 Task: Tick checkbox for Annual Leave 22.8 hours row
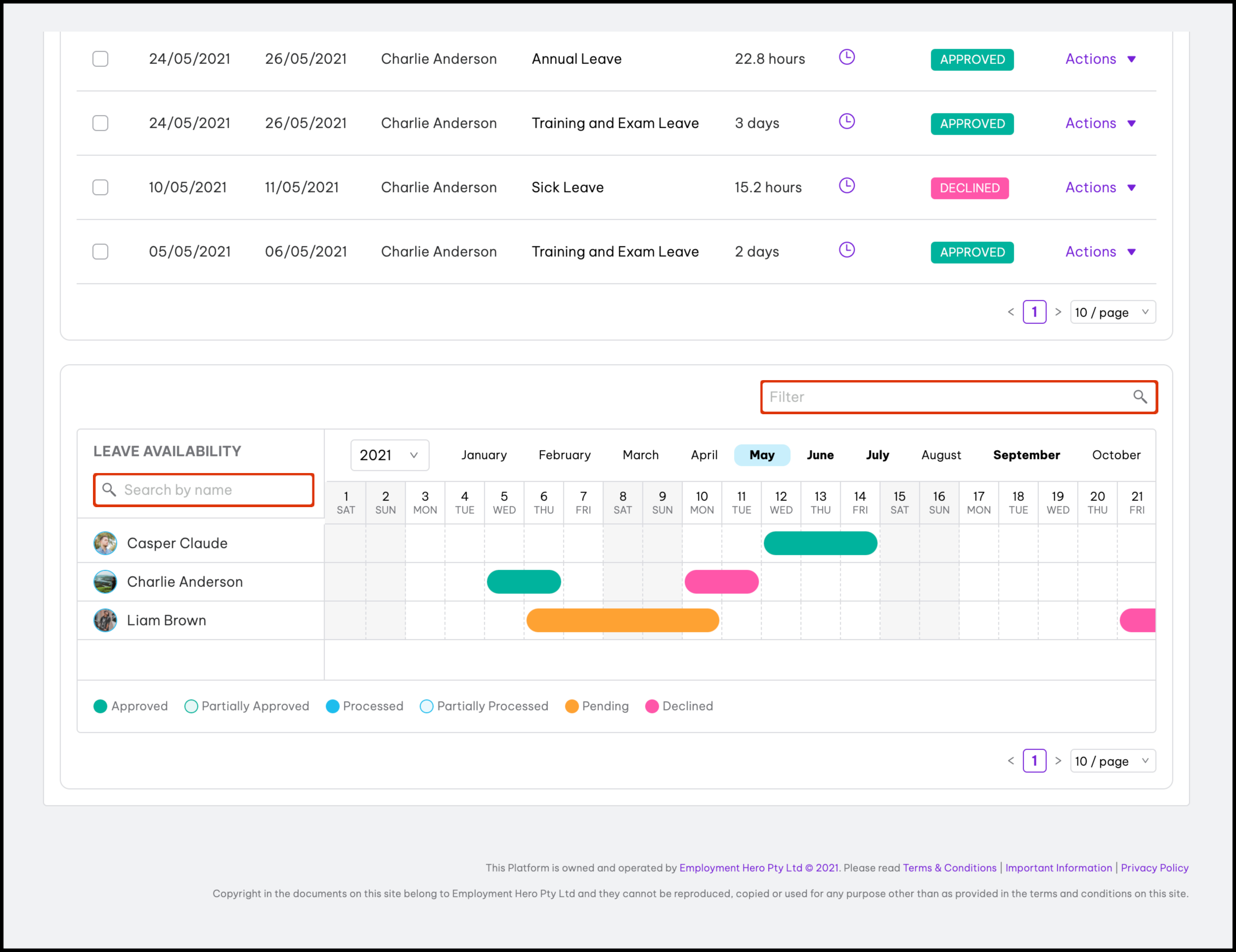click(100, 59)
